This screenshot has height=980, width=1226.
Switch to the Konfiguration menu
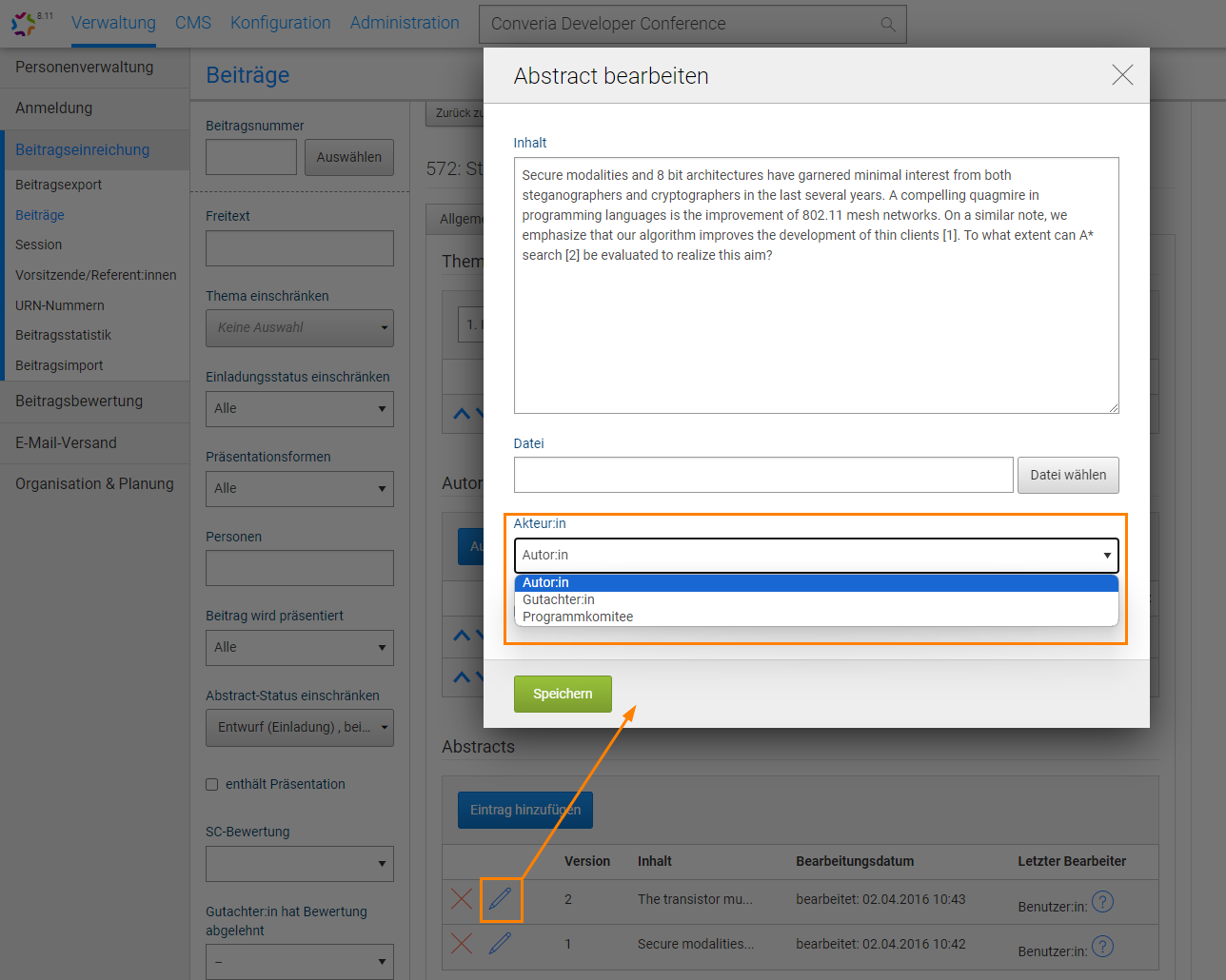(x=280, y=23)
